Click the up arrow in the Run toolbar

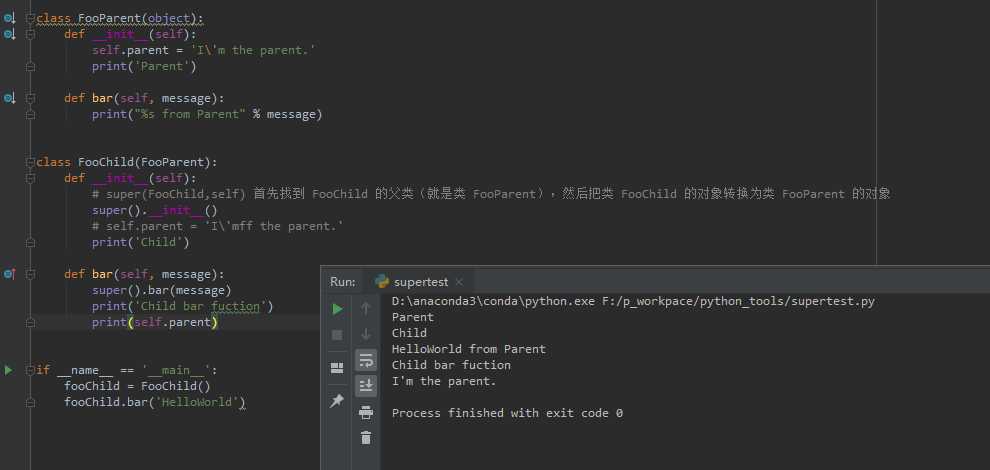[x=366, y=309]
